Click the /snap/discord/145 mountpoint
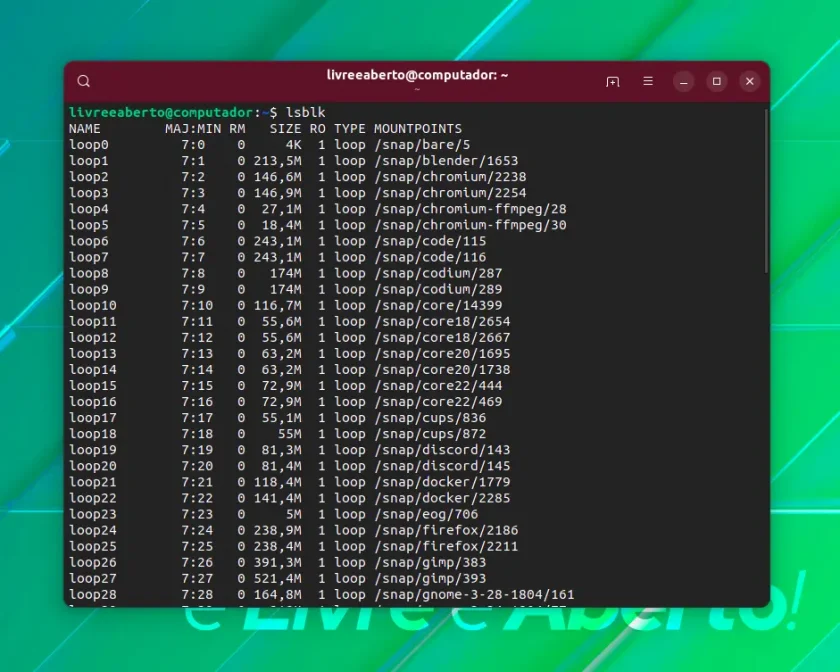The height and width of the screenshot is (672, 840). pos(442,466)
